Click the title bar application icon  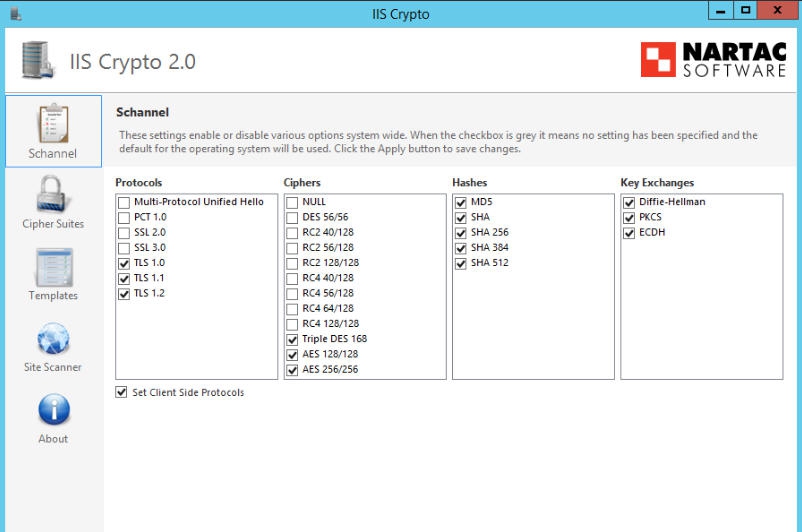point(16,14)
